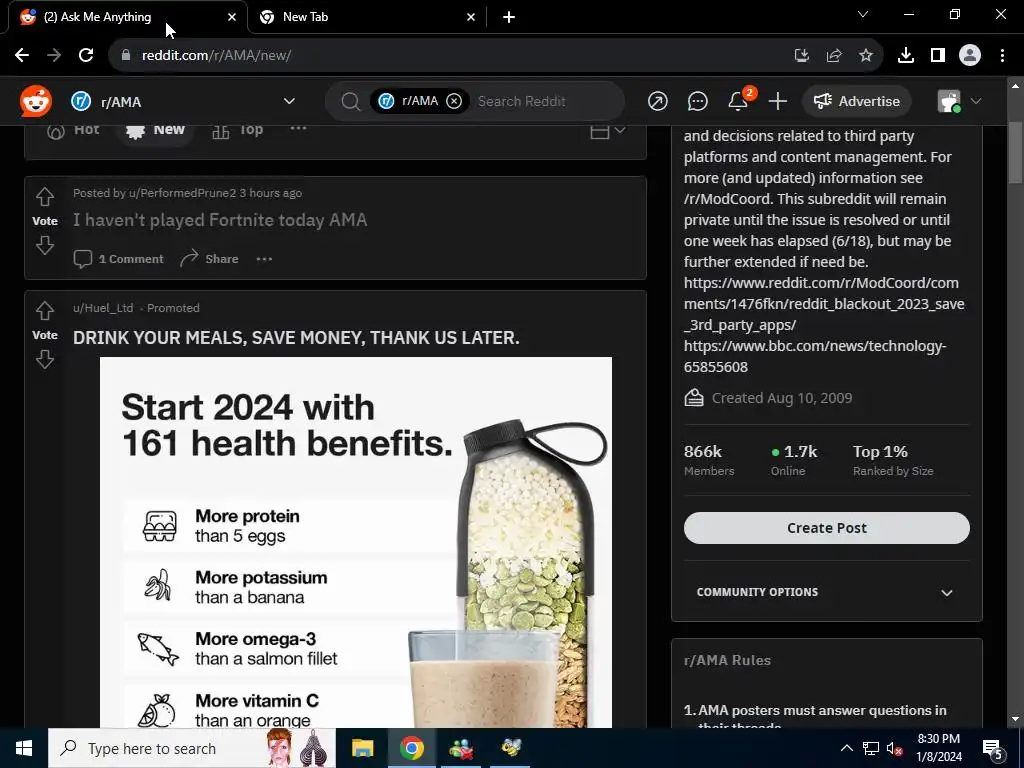
Task: Sort posts by New
Action: 155,129
